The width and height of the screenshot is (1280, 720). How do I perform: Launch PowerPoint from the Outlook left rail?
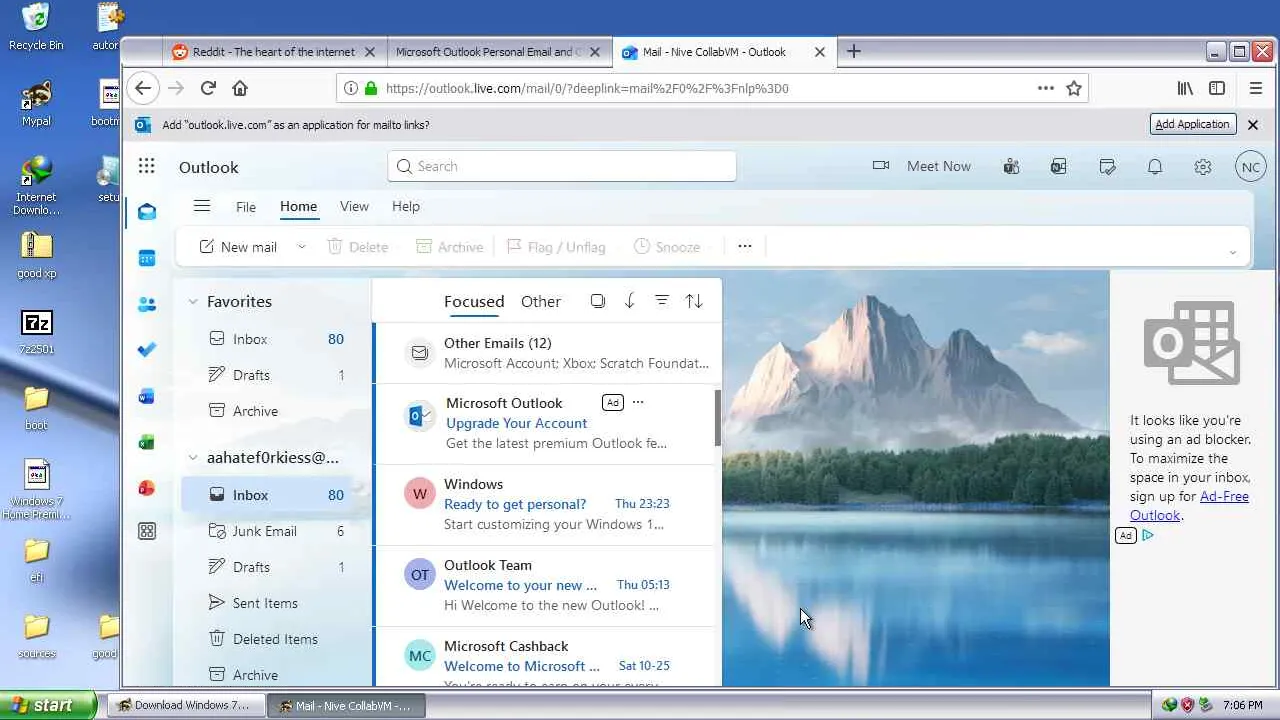147,488
